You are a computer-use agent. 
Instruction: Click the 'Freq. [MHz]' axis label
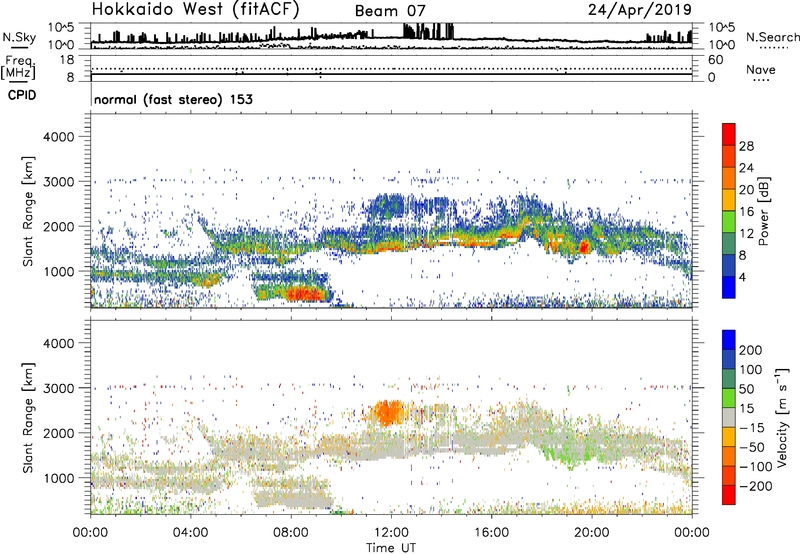click(19, 67)
